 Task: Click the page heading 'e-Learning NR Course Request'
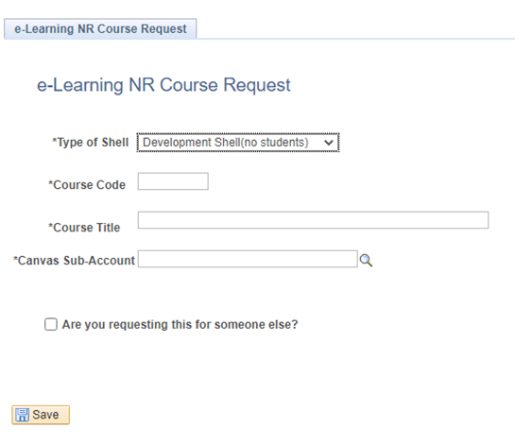click(164, 85)
